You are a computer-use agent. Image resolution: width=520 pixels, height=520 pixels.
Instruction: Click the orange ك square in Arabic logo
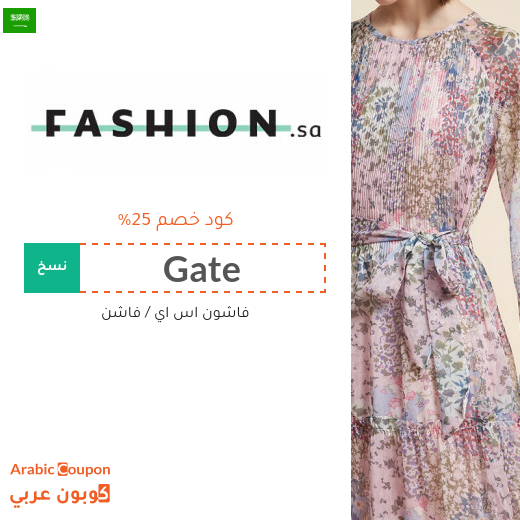[x=102, y=493]
